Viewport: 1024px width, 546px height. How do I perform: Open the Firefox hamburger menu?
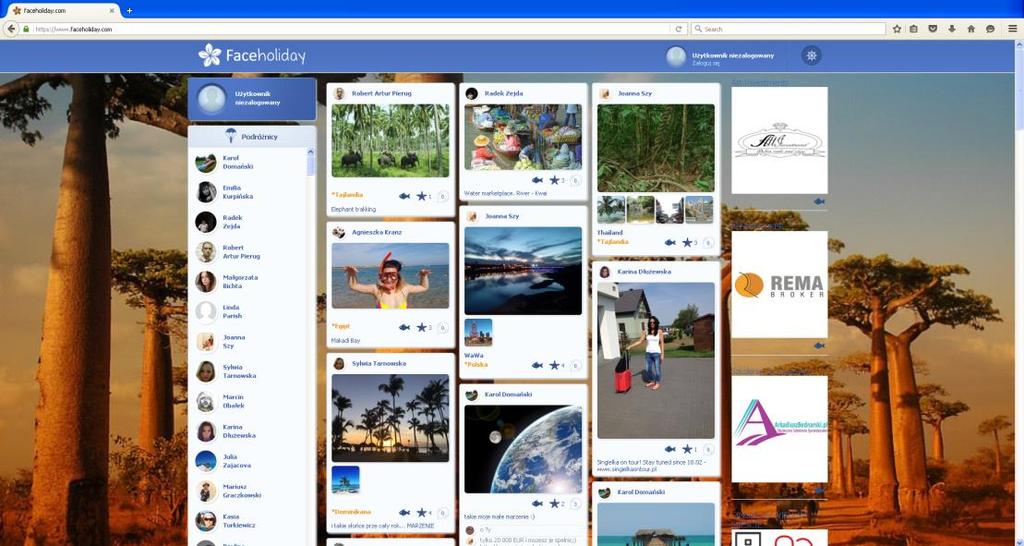[1012, 29]
